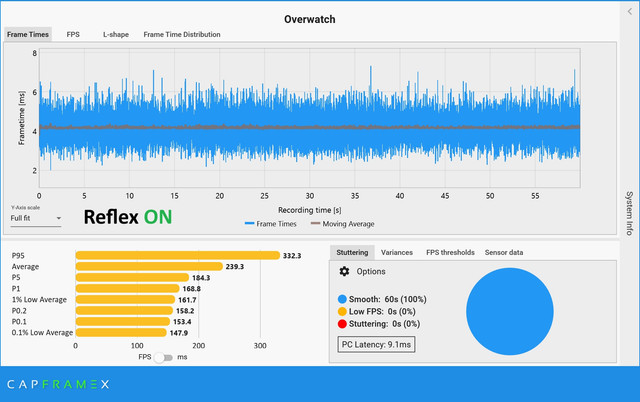Switch to the FPS tab
Image resolution: width=640 pixels, height=402 pixels.
tap(73, 34)
